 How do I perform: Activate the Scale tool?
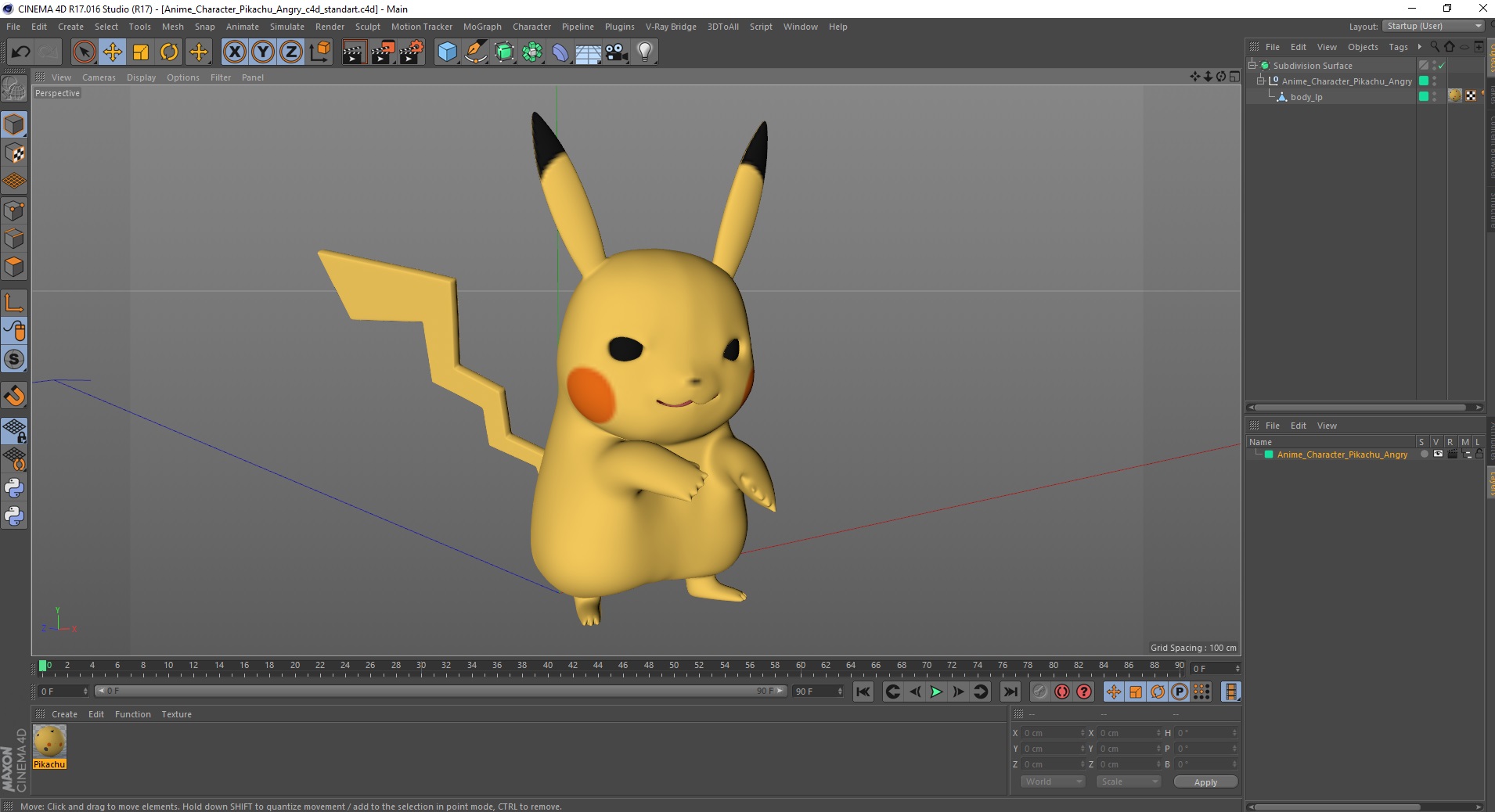pos(141,52)
